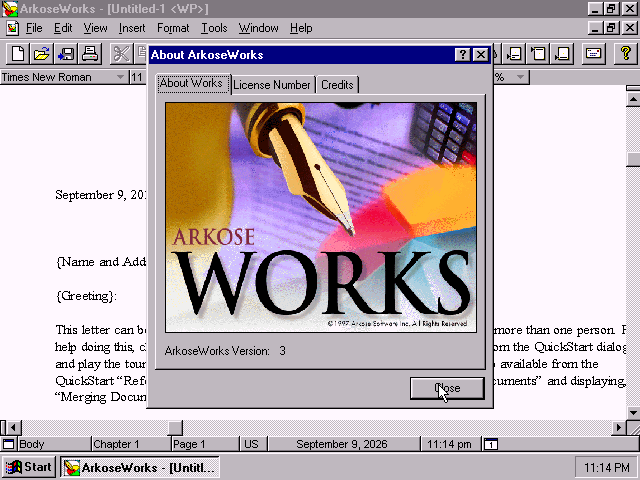Image resolution: width=640 pixels, height=480 pixels.
Task: Switch to the License Number tab
Action: 272,85
